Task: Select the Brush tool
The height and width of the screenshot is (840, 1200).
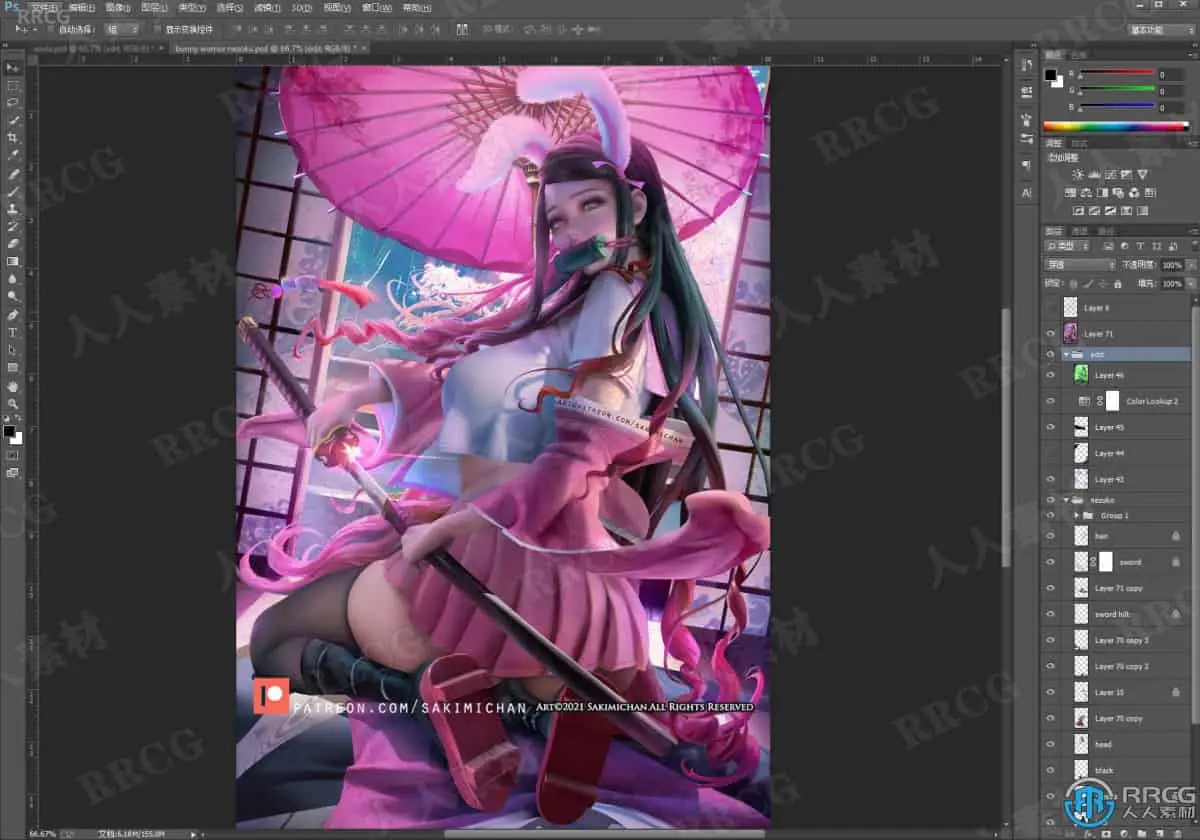Action: (13, 191)
